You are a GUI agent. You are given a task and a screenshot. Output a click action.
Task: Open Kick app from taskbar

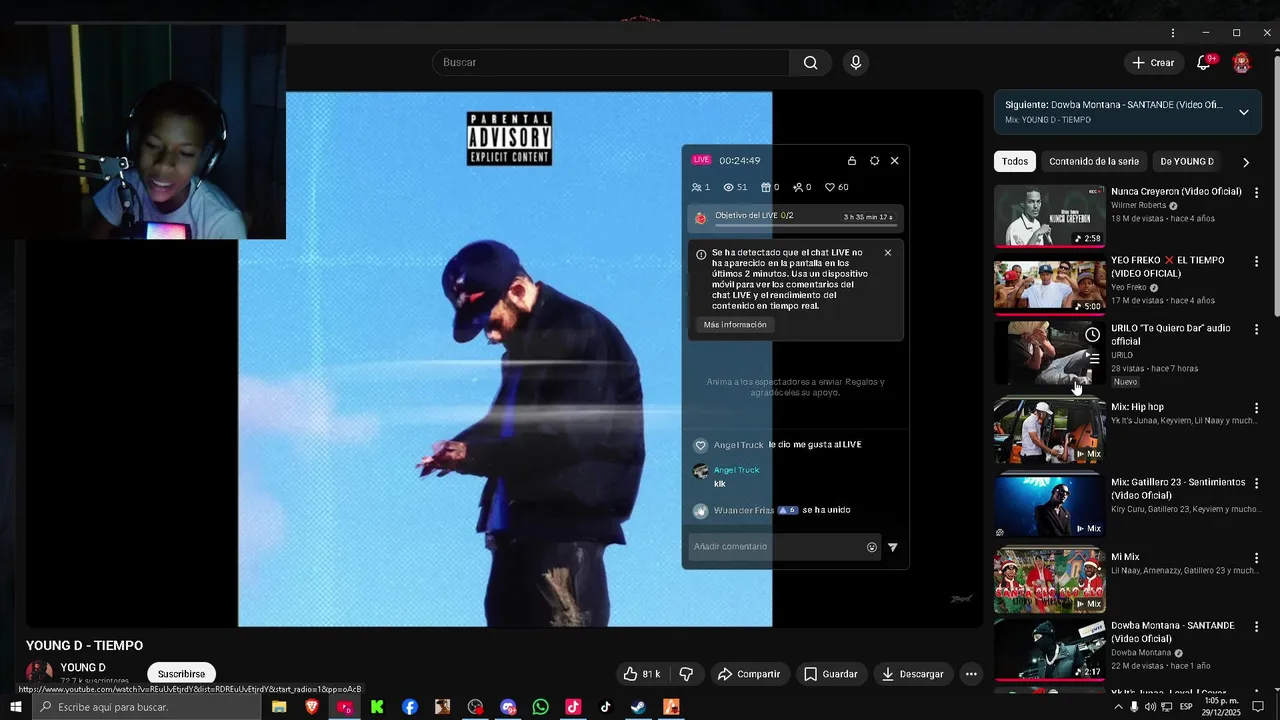(377, 707)
